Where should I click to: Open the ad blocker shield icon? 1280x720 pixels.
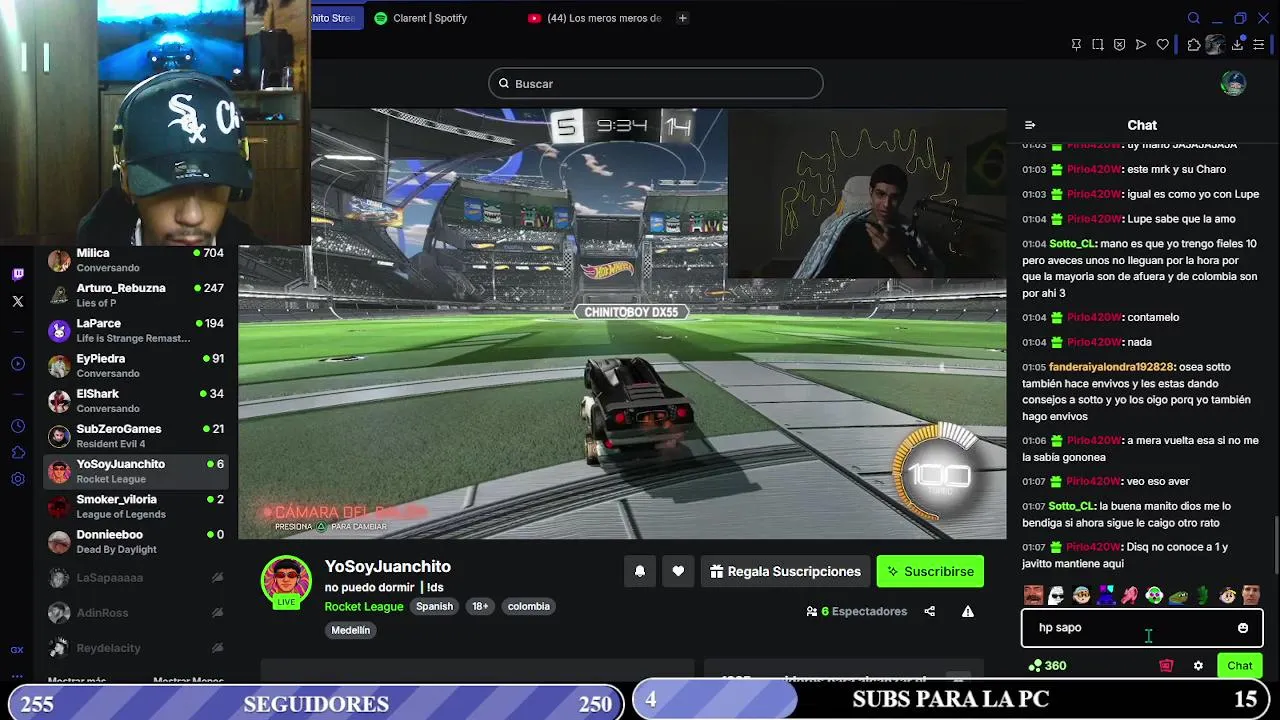click(x=1119, y=45)
